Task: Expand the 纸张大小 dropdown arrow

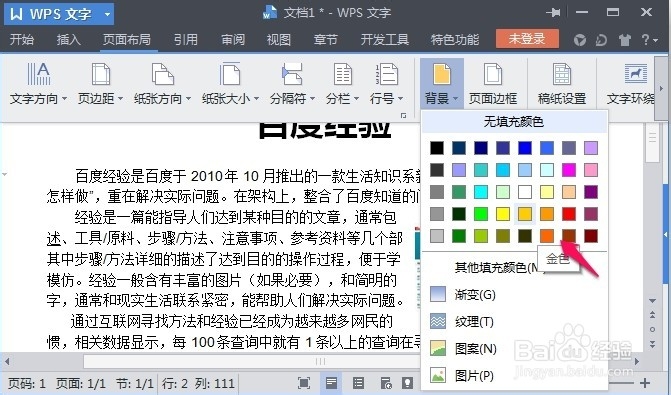Action: tap(256, 99)
